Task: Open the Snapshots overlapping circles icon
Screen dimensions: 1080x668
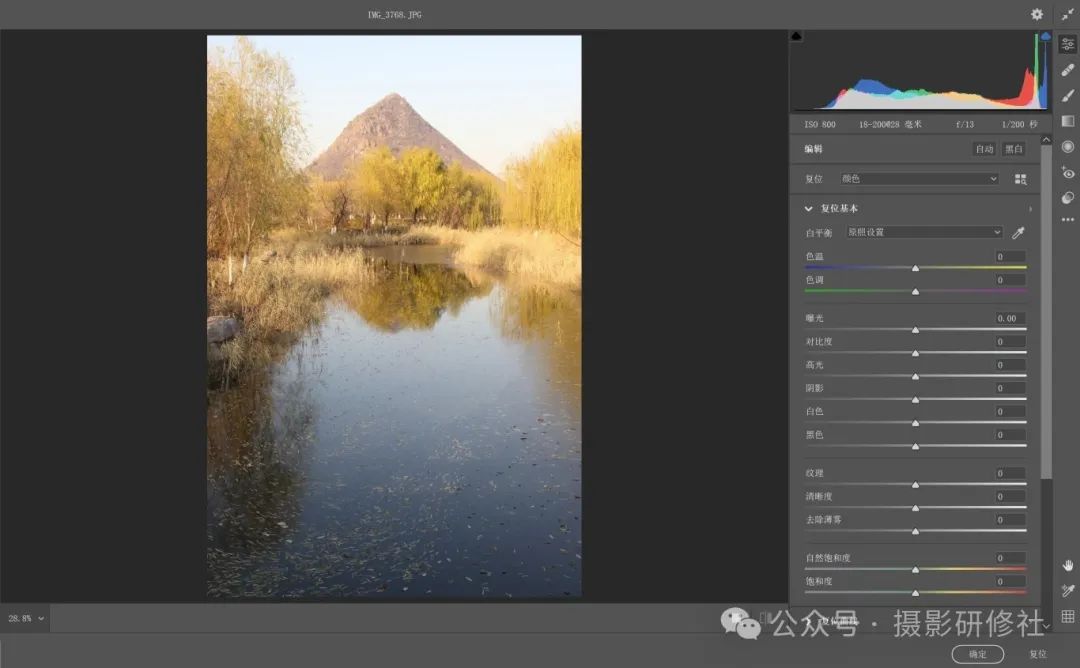Action: click(x=1068, y=198)
